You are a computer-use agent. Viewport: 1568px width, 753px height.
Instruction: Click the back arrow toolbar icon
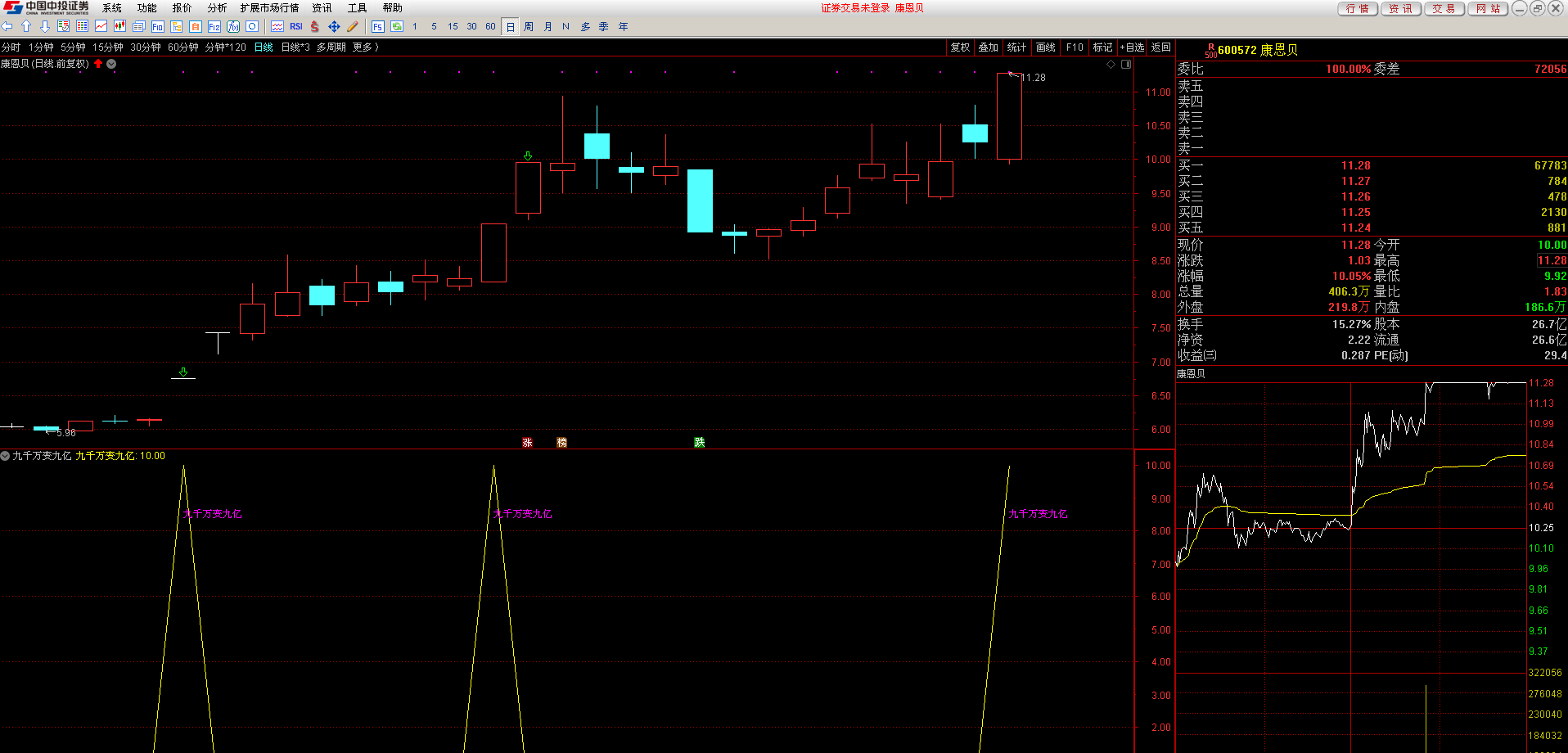(7, 26)
